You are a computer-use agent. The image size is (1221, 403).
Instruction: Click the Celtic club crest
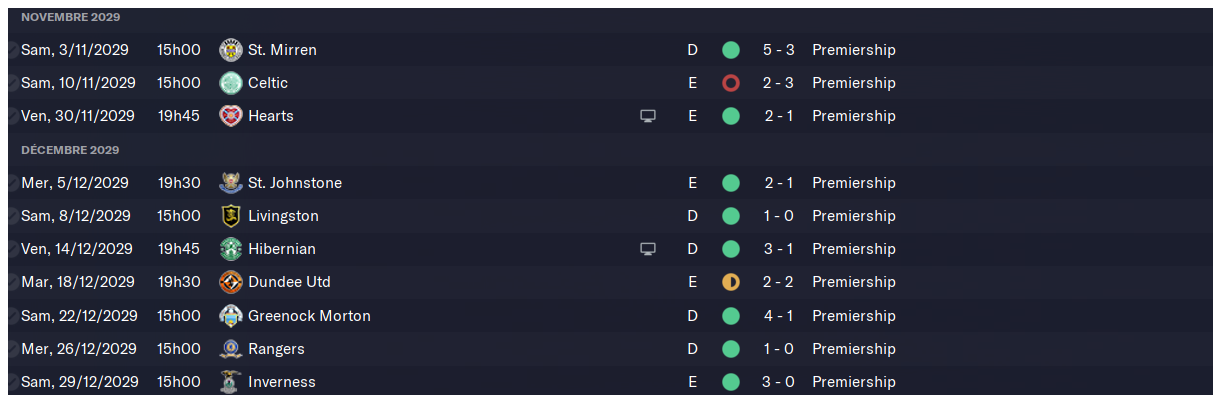[231, 83]
